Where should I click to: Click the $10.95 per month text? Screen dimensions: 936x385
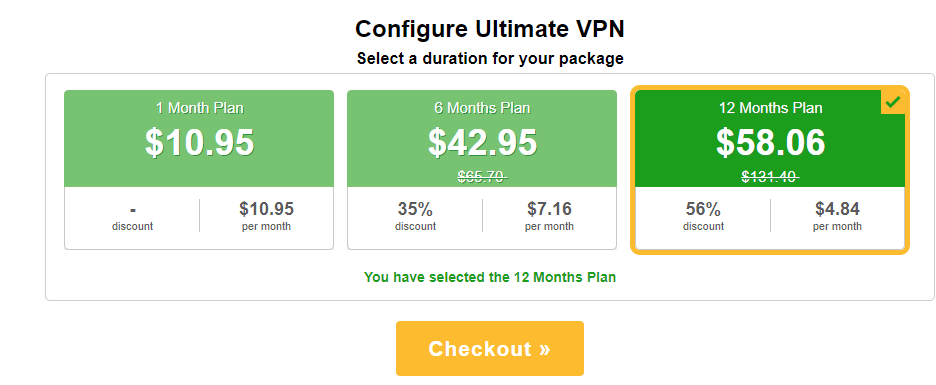tap(266, 215)
